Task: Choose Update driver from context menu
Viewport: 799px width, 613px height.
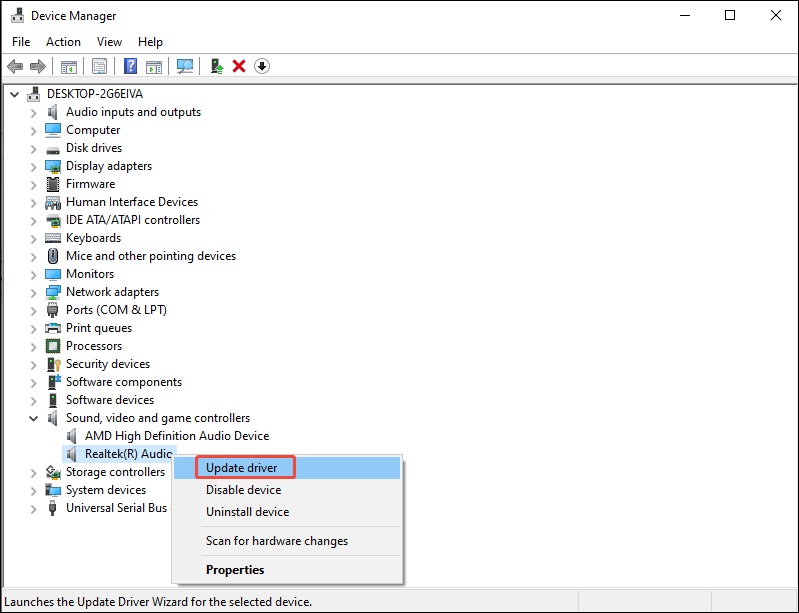Action: [287, 468]
